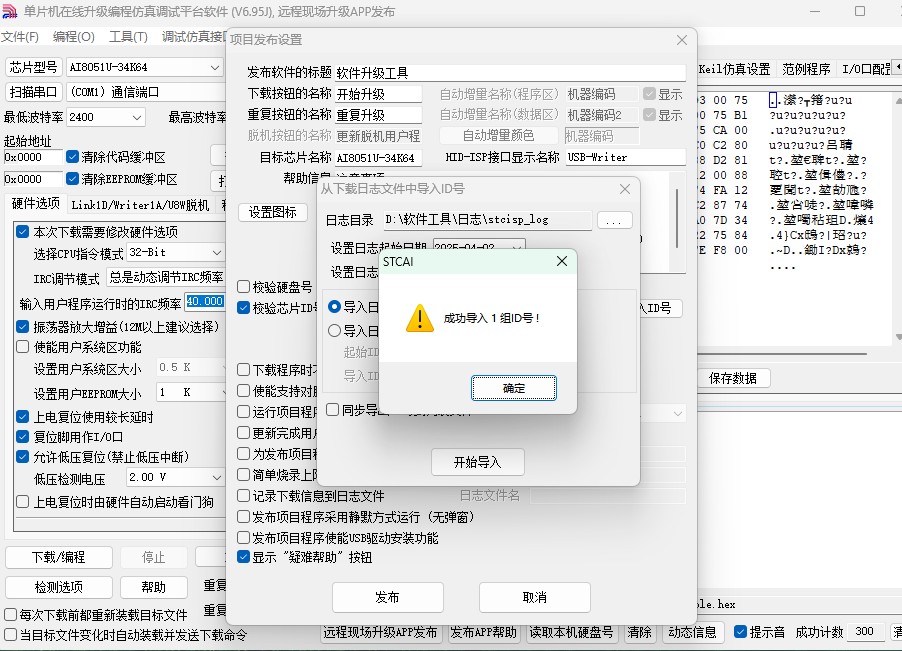Click the HID-ISP接口显示名称 field USB-Writer
This screenshot has width=902, height=651.
point(626,157)
